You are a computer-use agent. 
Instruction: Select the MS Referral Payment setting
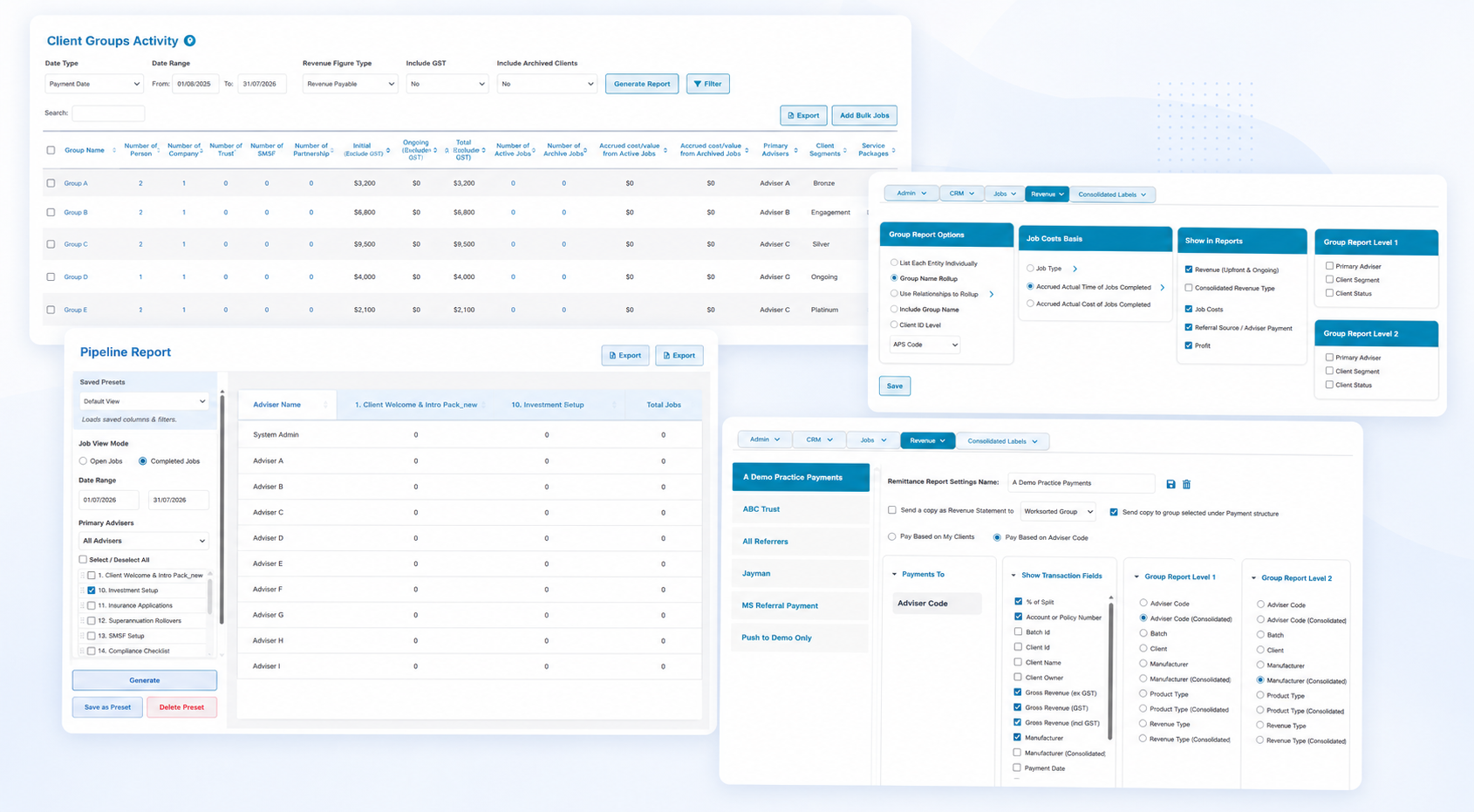click(800, 605)
